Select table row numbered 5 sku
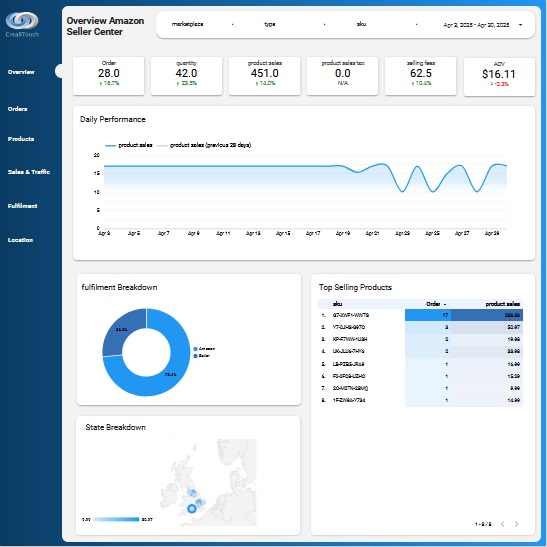Viewport: 547px width, 547px height. point(348,364)
